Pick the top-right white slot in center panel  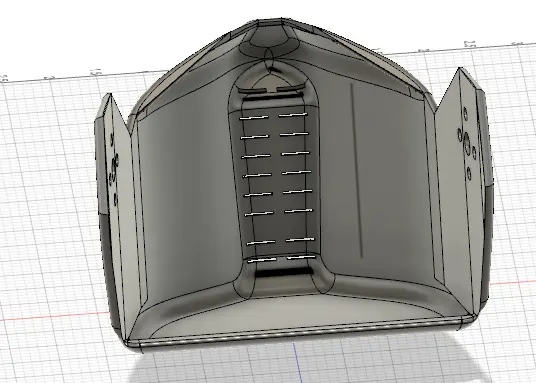[x=293, y=115]
